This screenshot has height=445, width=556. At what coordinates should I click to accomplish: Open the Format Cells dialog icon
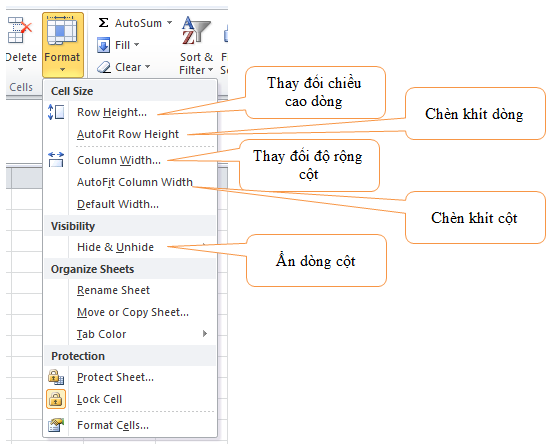pyautogui.click(x=56, y=425)
